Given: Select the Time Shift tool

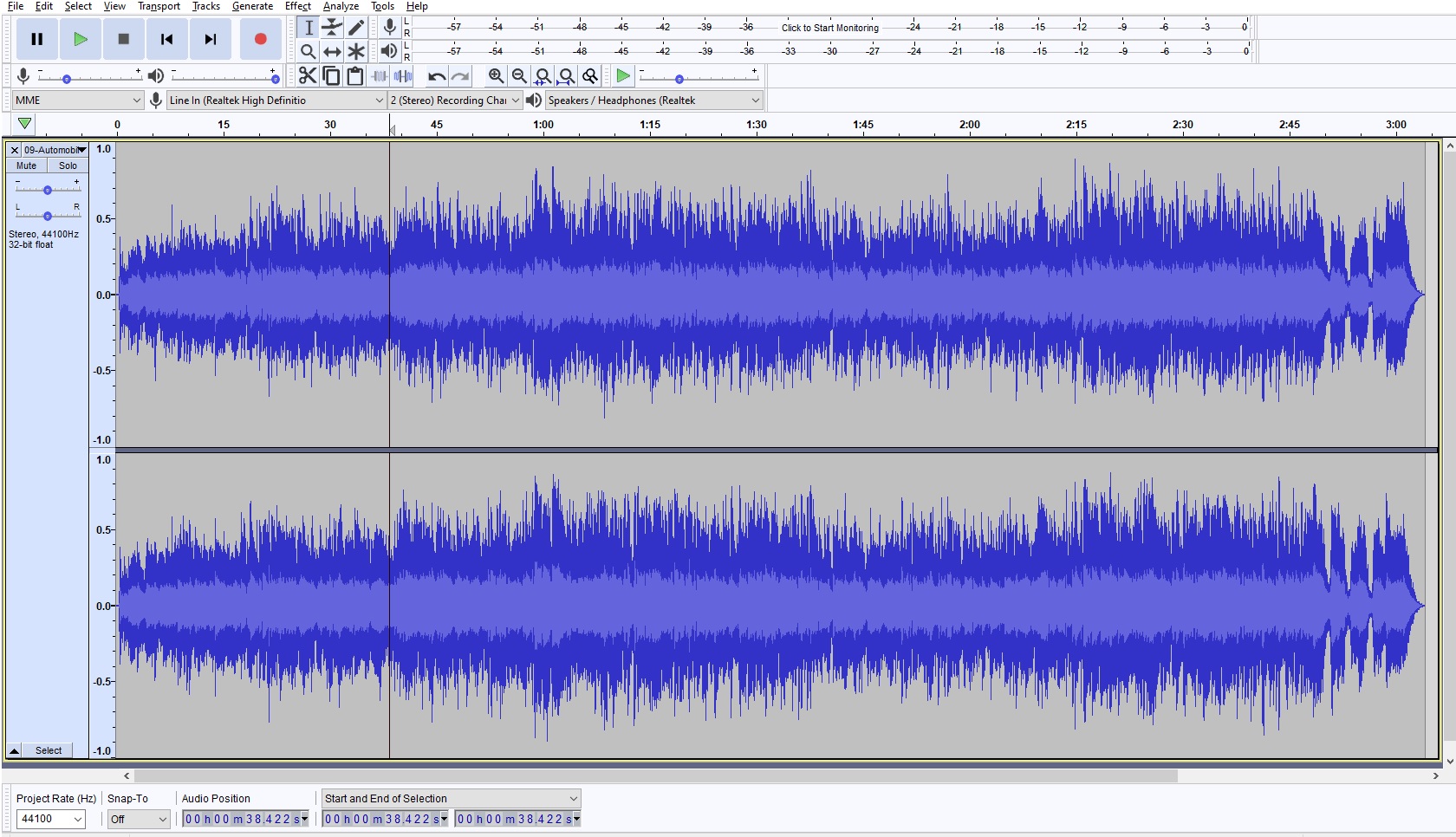Looking at the screenshot, I should pos(333,51).
